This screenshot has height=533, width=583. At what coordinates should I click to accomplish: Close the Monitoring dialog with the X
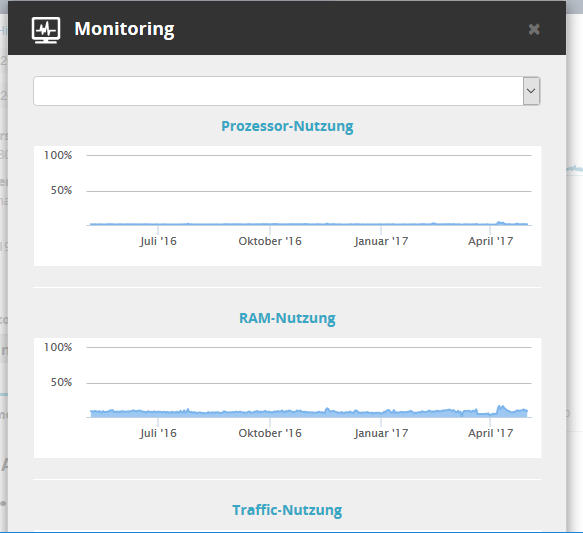[x=534, y=29]
